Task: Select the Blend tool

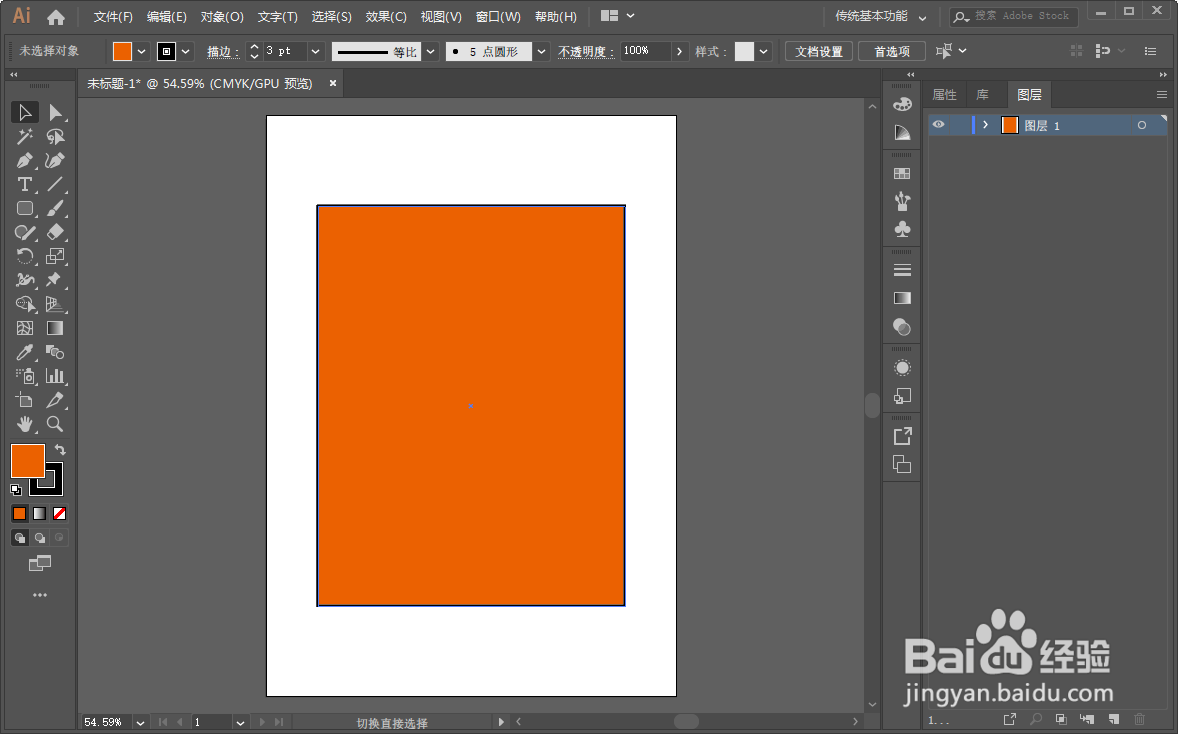Action: coord(55,352)
